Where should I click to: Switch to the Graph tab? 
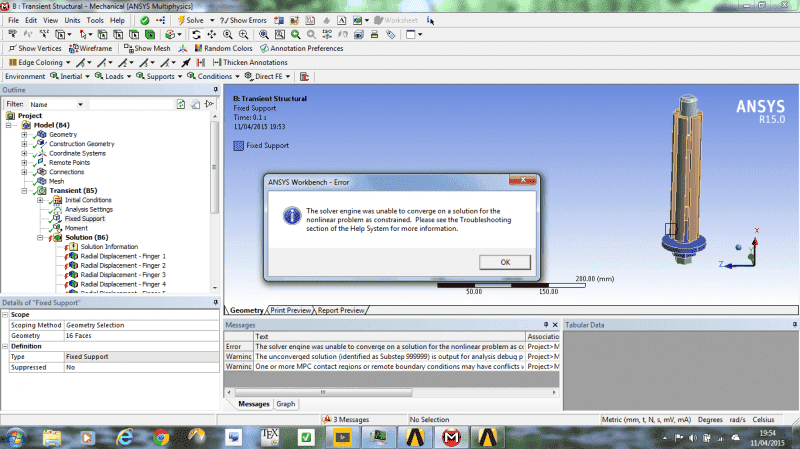coord(286,404)
